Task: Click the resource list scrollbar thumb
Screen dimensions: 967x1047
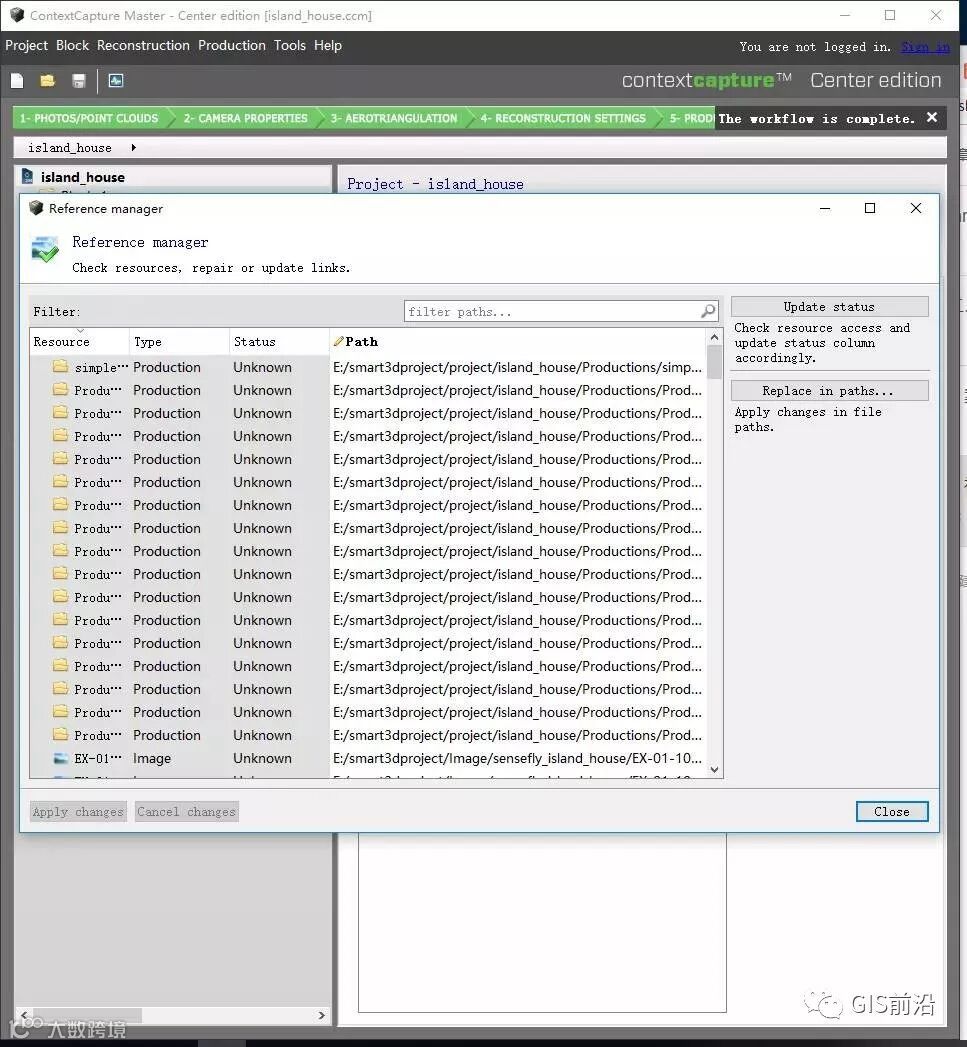Action: click(x=714, y=361)
